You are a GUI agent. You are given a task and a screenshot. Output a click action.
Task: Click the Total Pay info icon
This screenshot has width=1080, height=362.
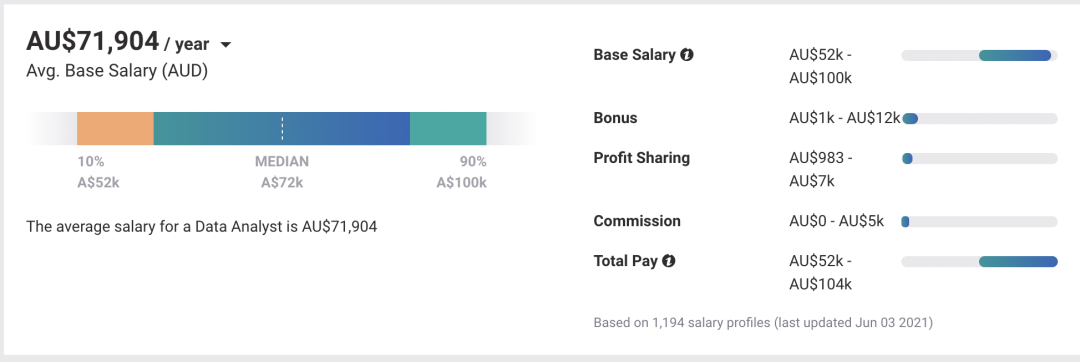coord(668,261)
